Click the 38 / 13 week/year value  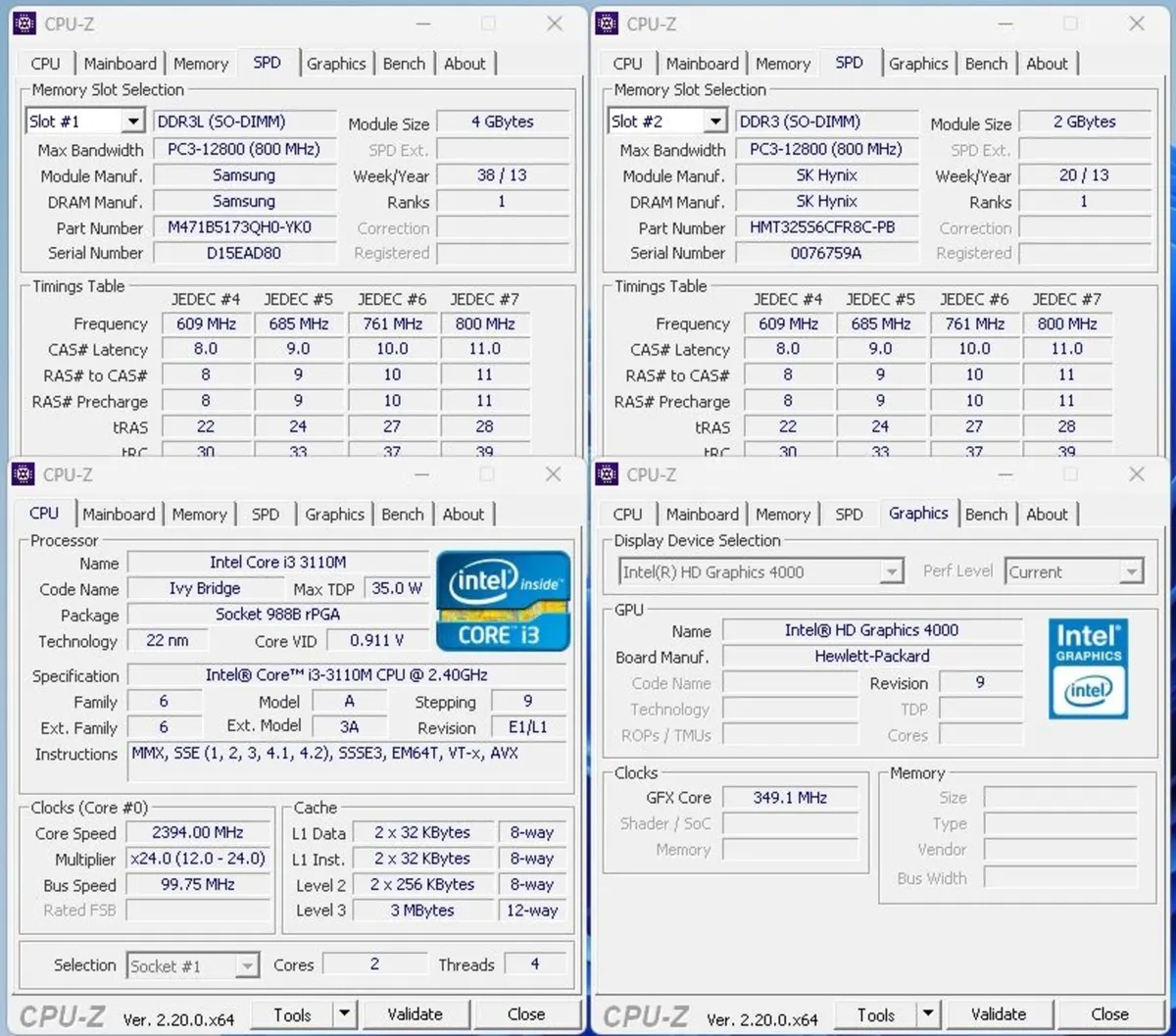pyautogui.click(x=503, y=175)
